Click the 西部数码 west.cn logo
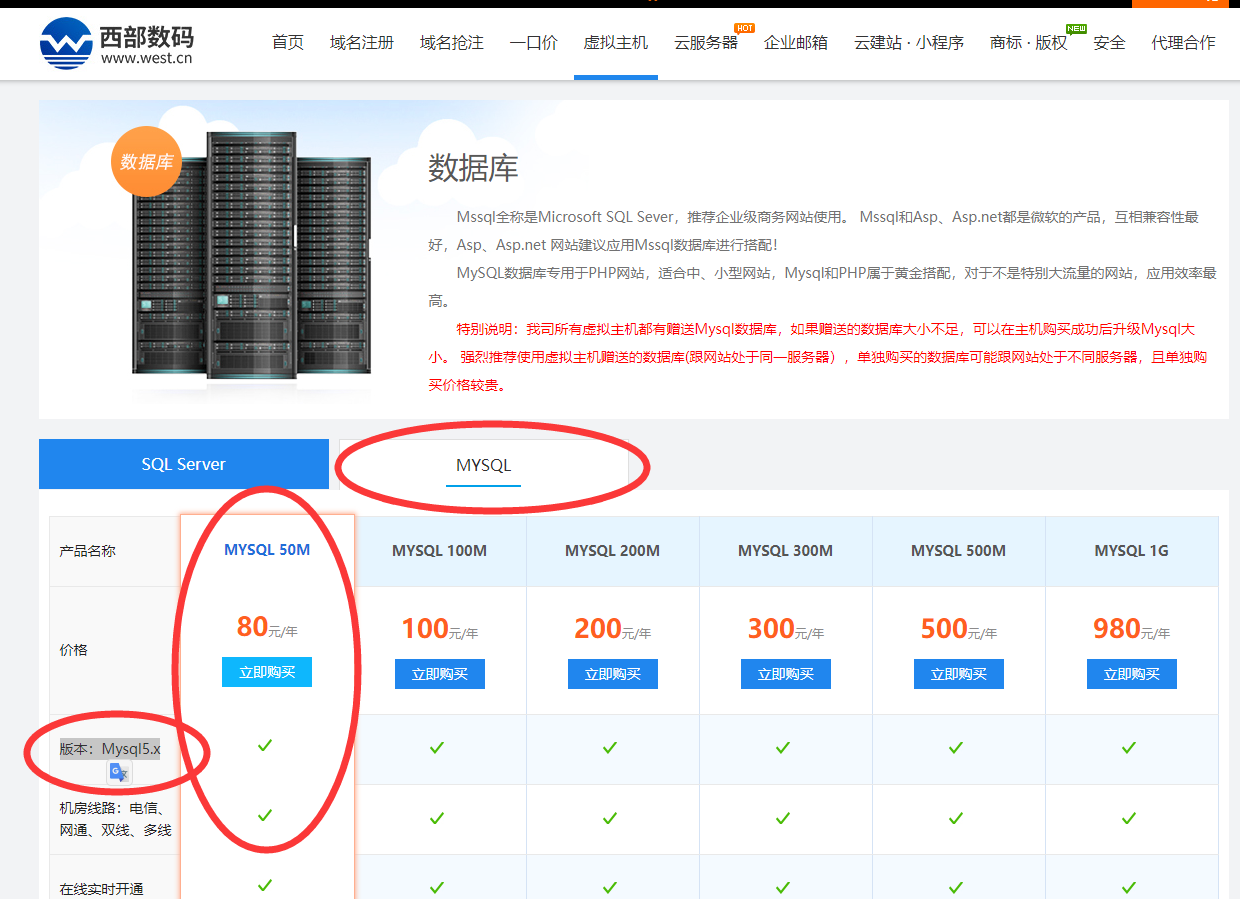The width and height of the screenshot is (1240, 899). (x=117, y=44)
